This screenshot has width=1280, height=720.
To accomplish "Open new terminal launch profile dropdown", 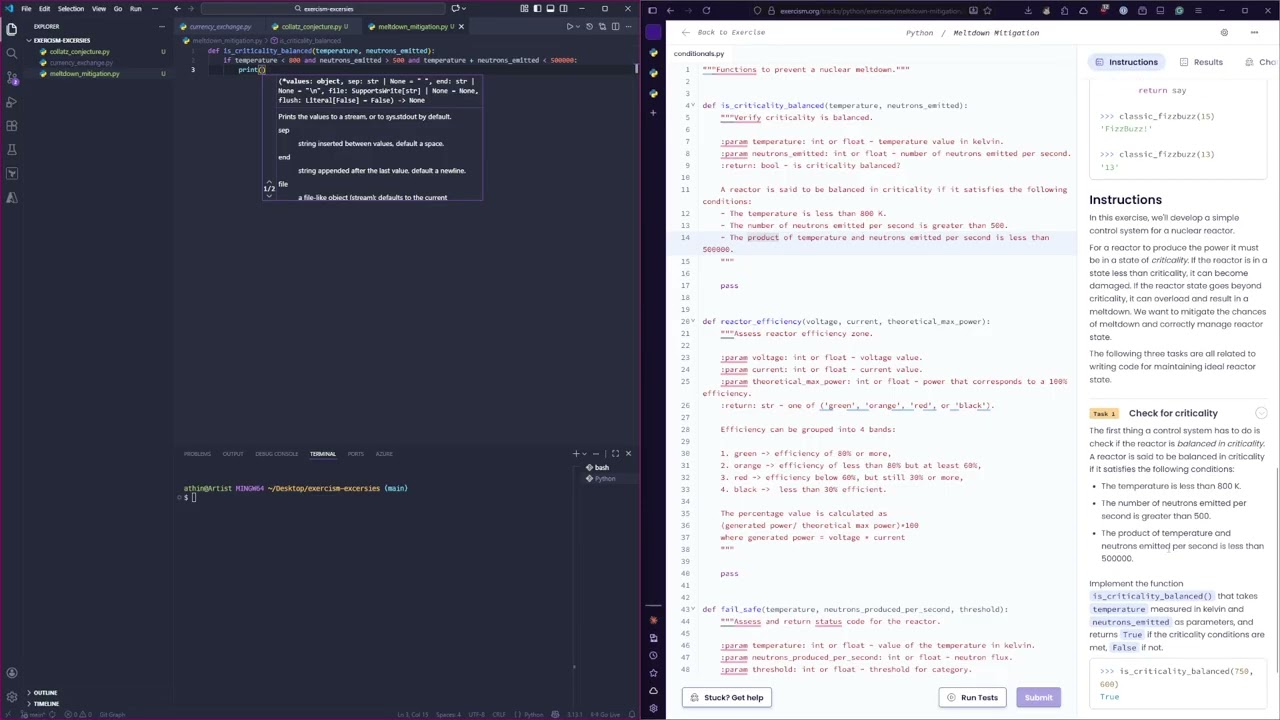I will (585, 454).
